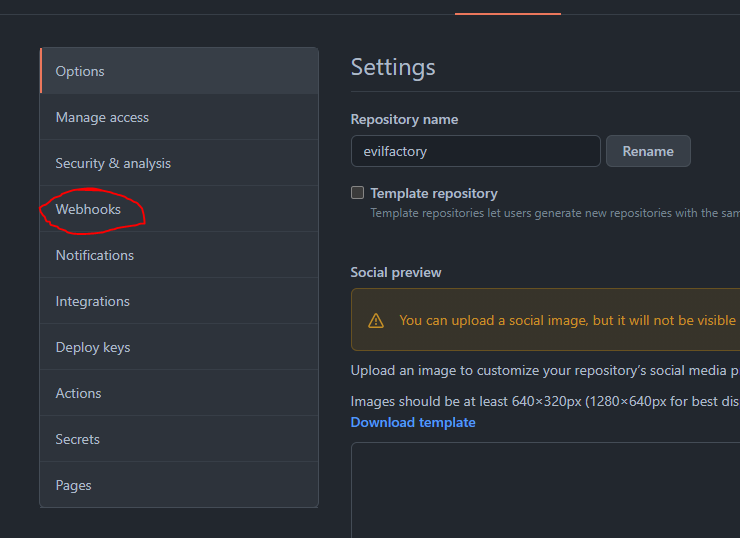Screen dimensions: 740x538
Task: Click the Download template link
Action: pyautogui.click(x=413, y=422)
